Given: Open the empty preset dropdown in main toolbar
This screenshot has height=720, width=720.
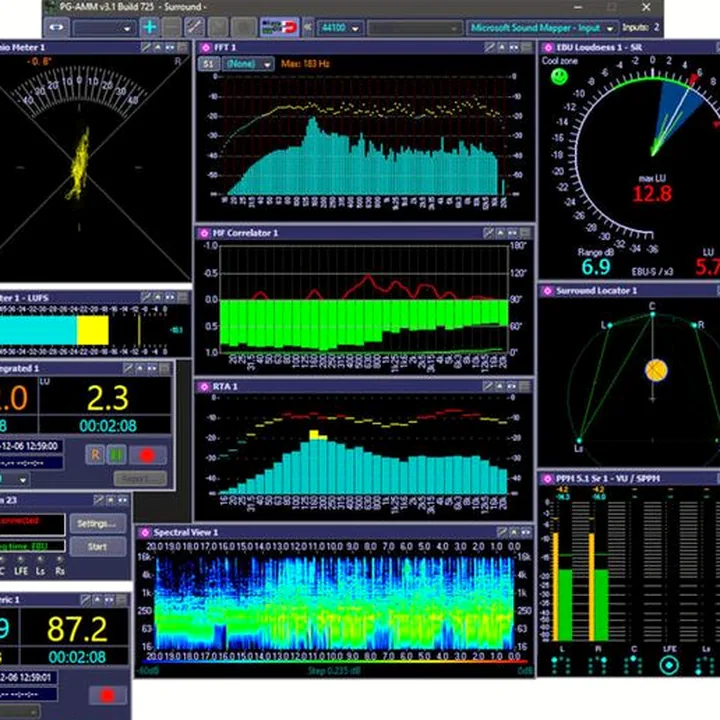Looking at the screenshot, I should [x=104, y=28].
